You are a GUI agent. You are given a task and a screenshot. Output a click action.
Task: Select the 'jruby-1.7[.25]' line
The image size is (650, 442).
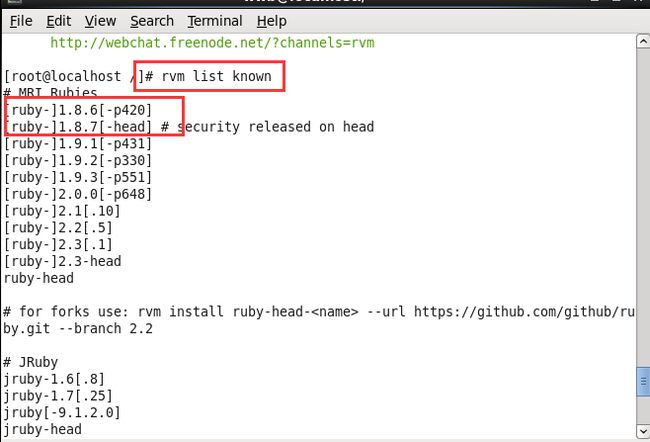coord(58,396)
